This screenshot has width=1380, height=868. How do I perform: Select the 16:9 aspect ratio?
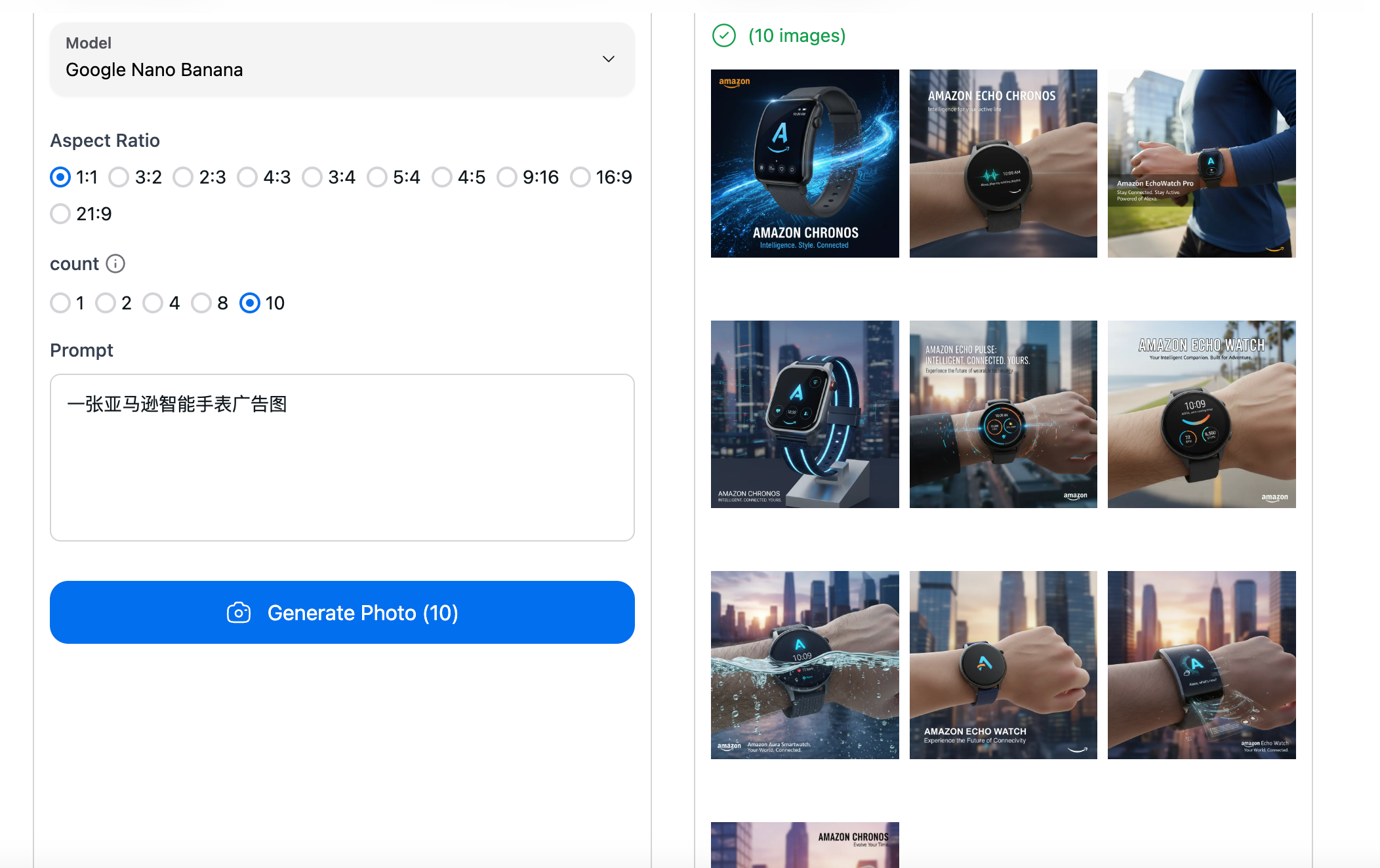pyautogui.click(x=580, y=177)
